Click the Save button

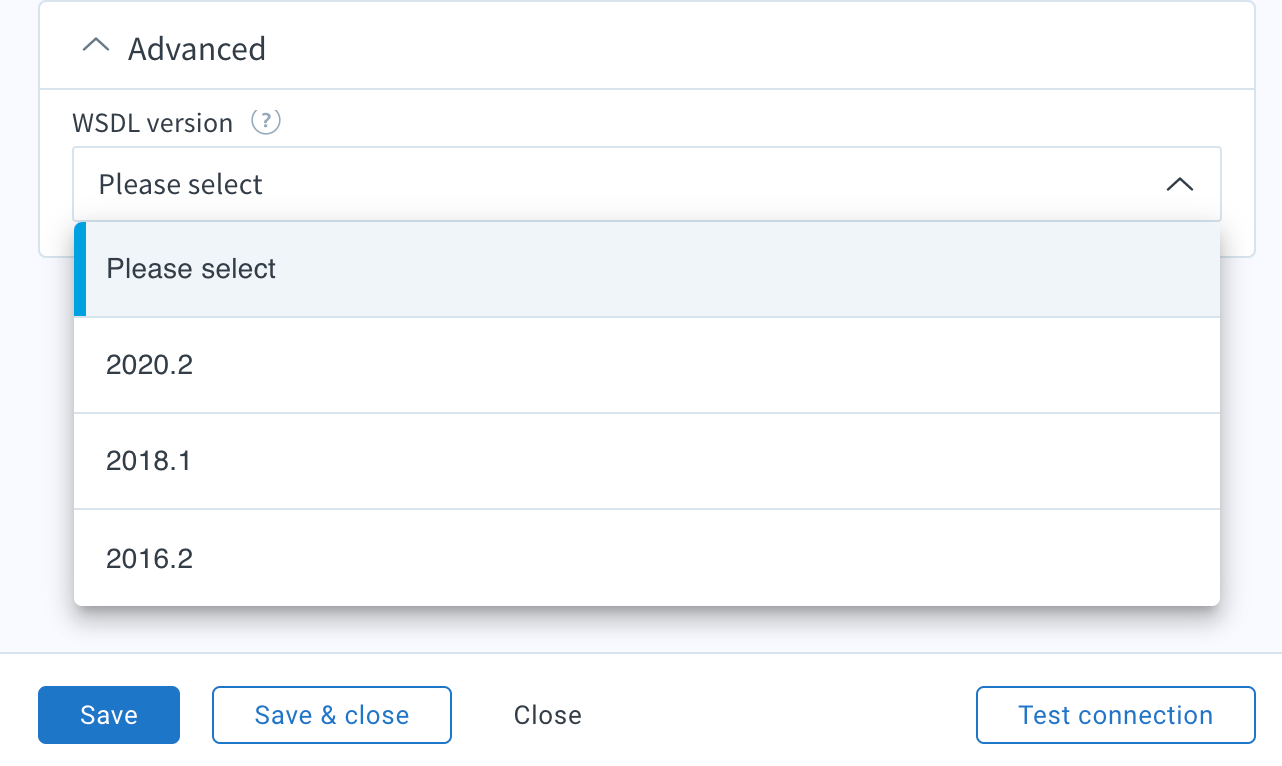click(109, 715)
